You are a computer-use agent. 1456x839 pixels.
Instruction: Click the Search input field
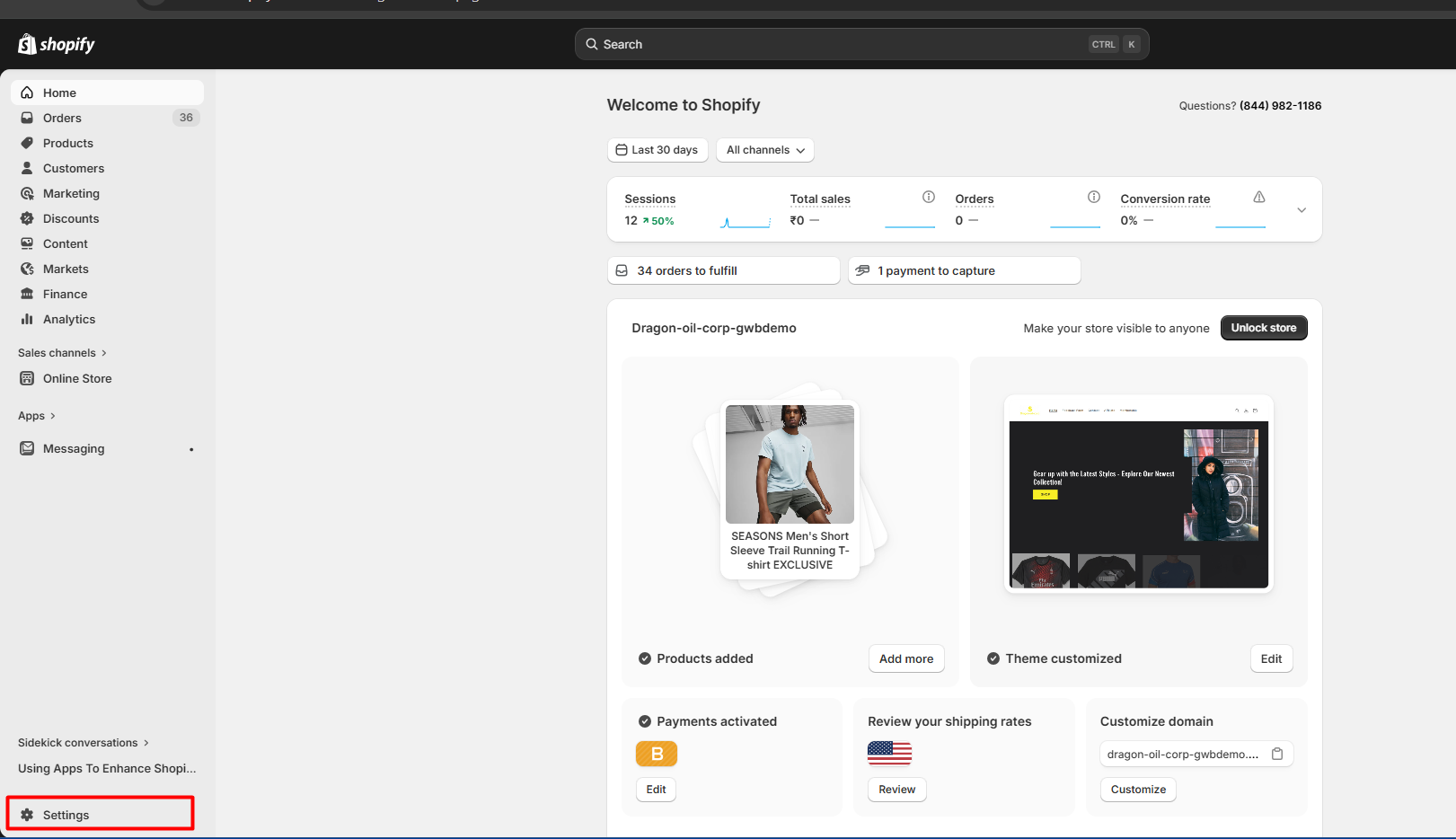pos(844,44)
